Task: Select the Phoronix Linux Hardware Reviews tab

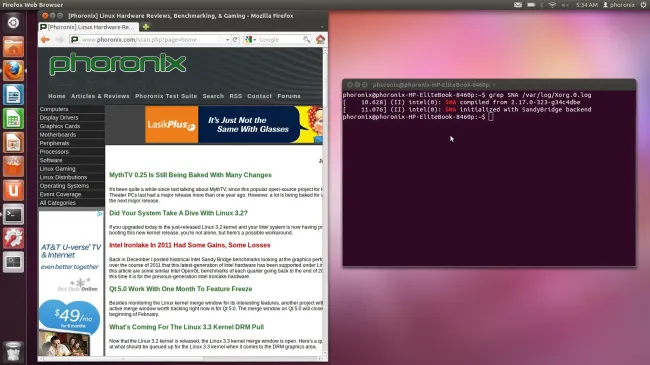Action: pyautogui.click(x=88, y=27)
